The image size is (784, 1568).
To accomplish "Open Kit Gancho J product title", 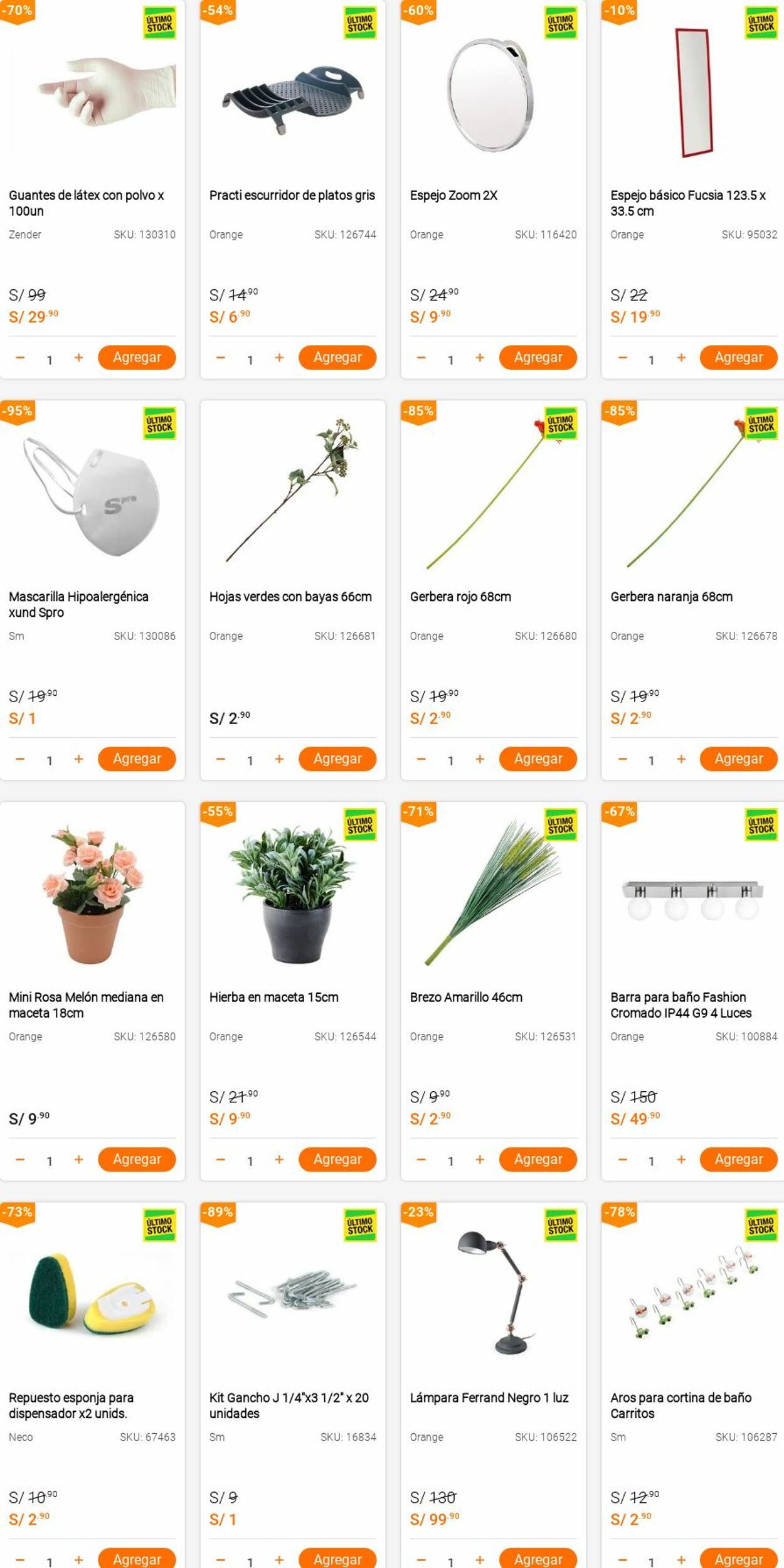I will click(x=289, y=1405).
